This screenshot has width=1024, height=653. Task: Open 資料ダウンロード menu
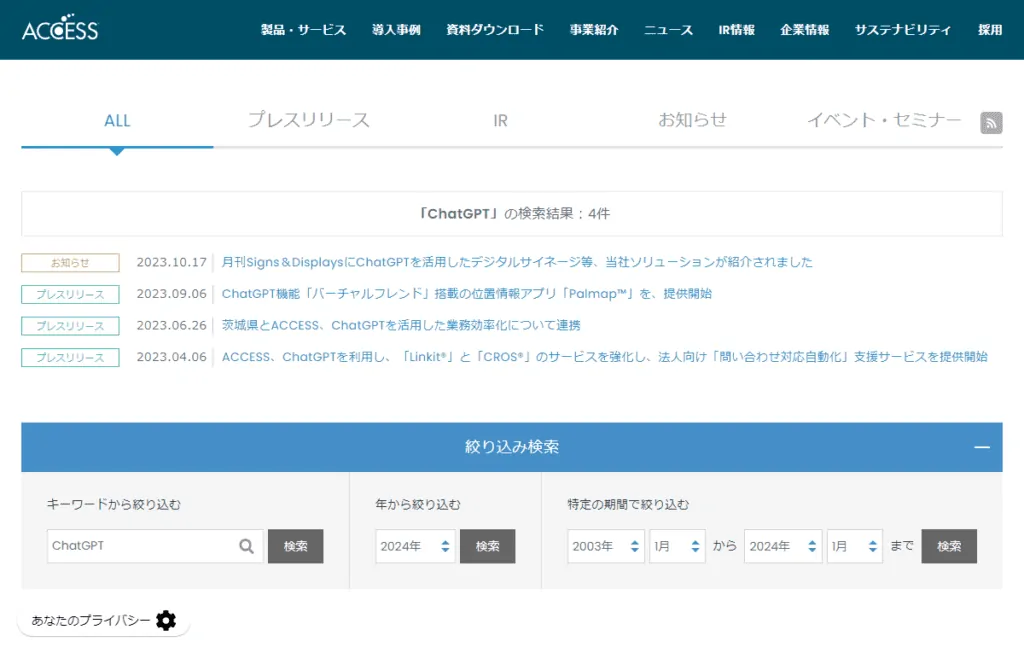coord(495,30)
